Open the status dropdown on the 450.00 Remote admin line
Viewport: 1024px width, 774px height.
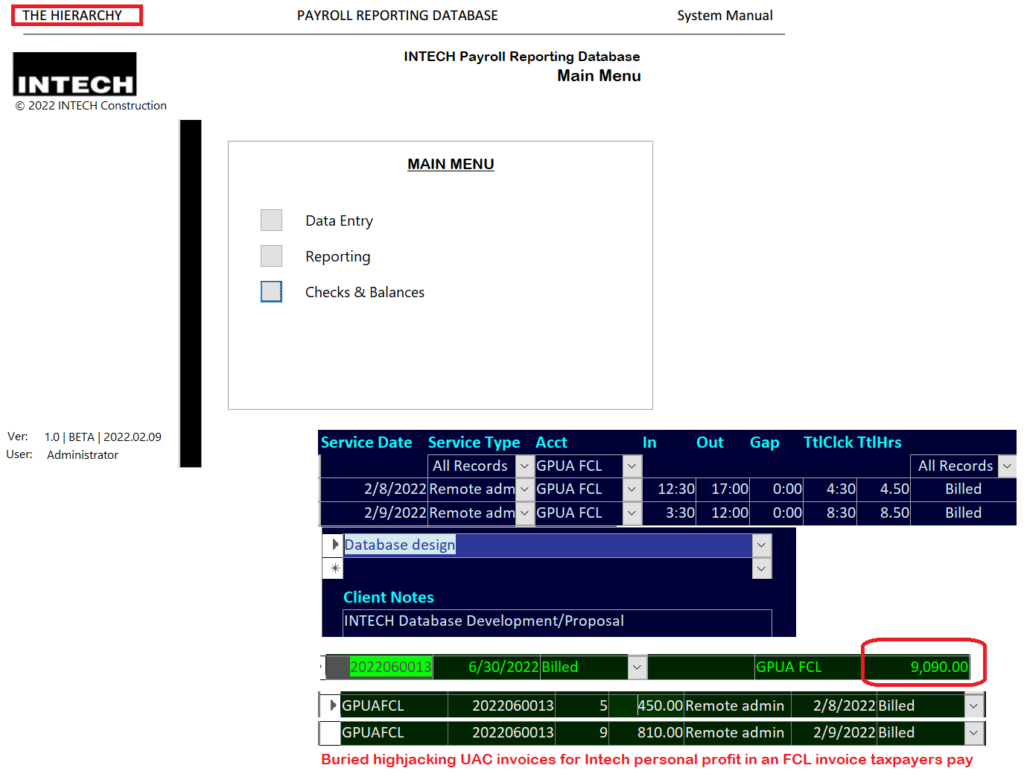point(974,705)
